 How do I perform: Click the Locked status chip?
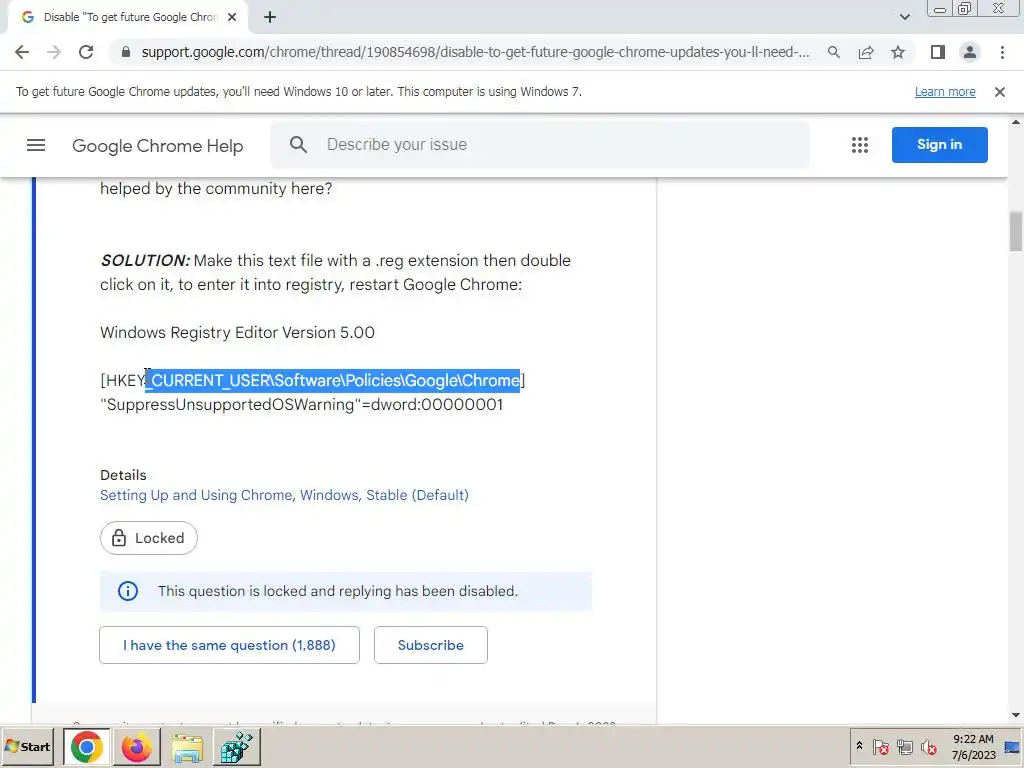pyautogui.click(x=149, y=538)
